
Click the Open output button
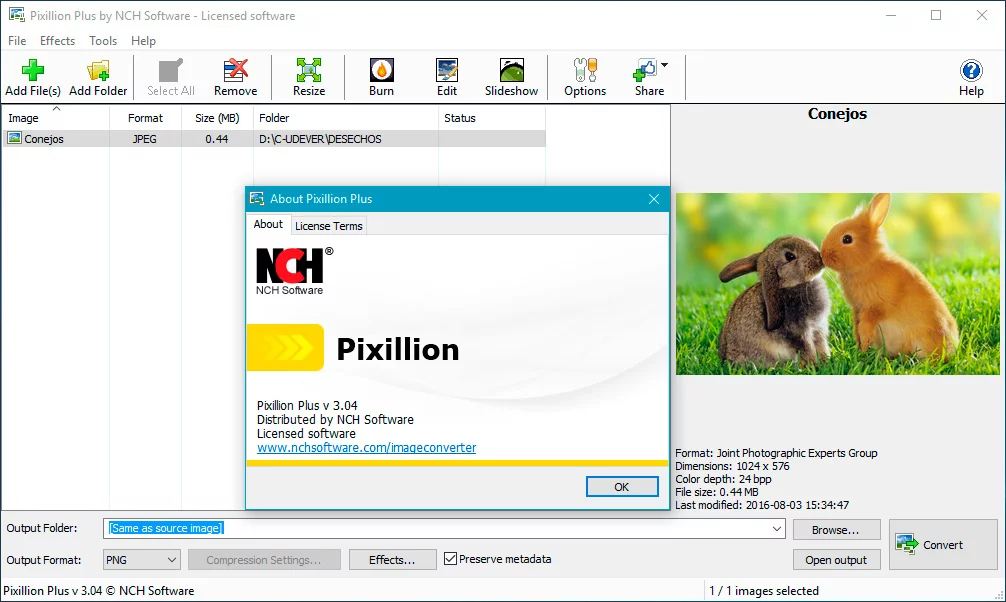click(x=836, y=560)
